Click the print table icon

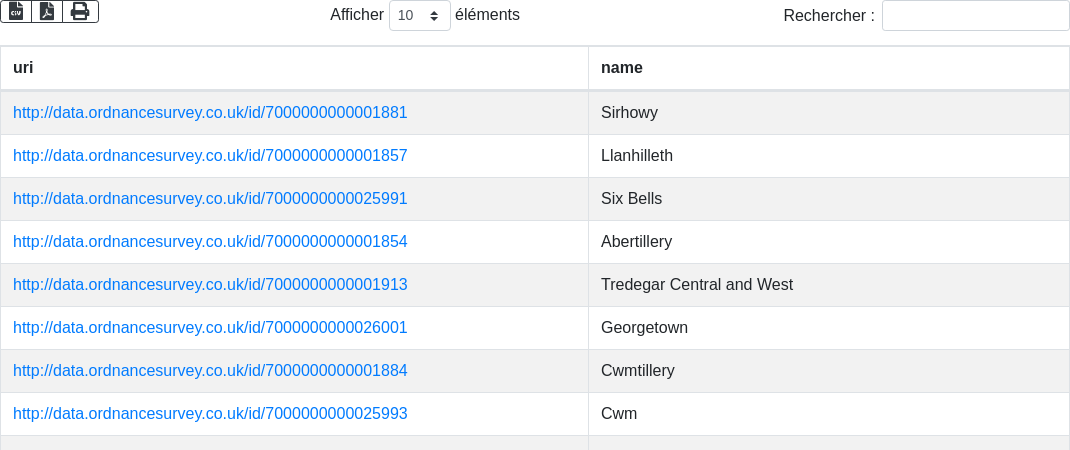(x=80, y=11)
